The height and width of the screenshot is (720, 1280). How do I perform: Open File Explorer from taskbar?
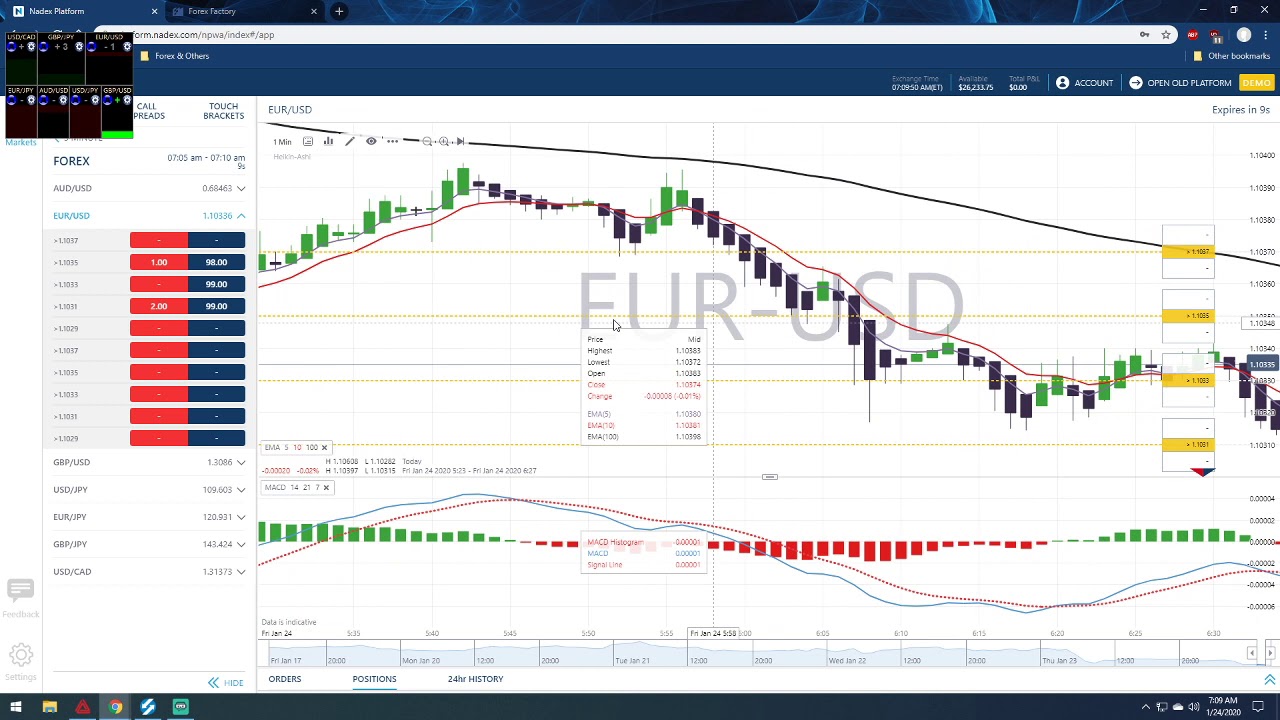[x=49, y=707]
